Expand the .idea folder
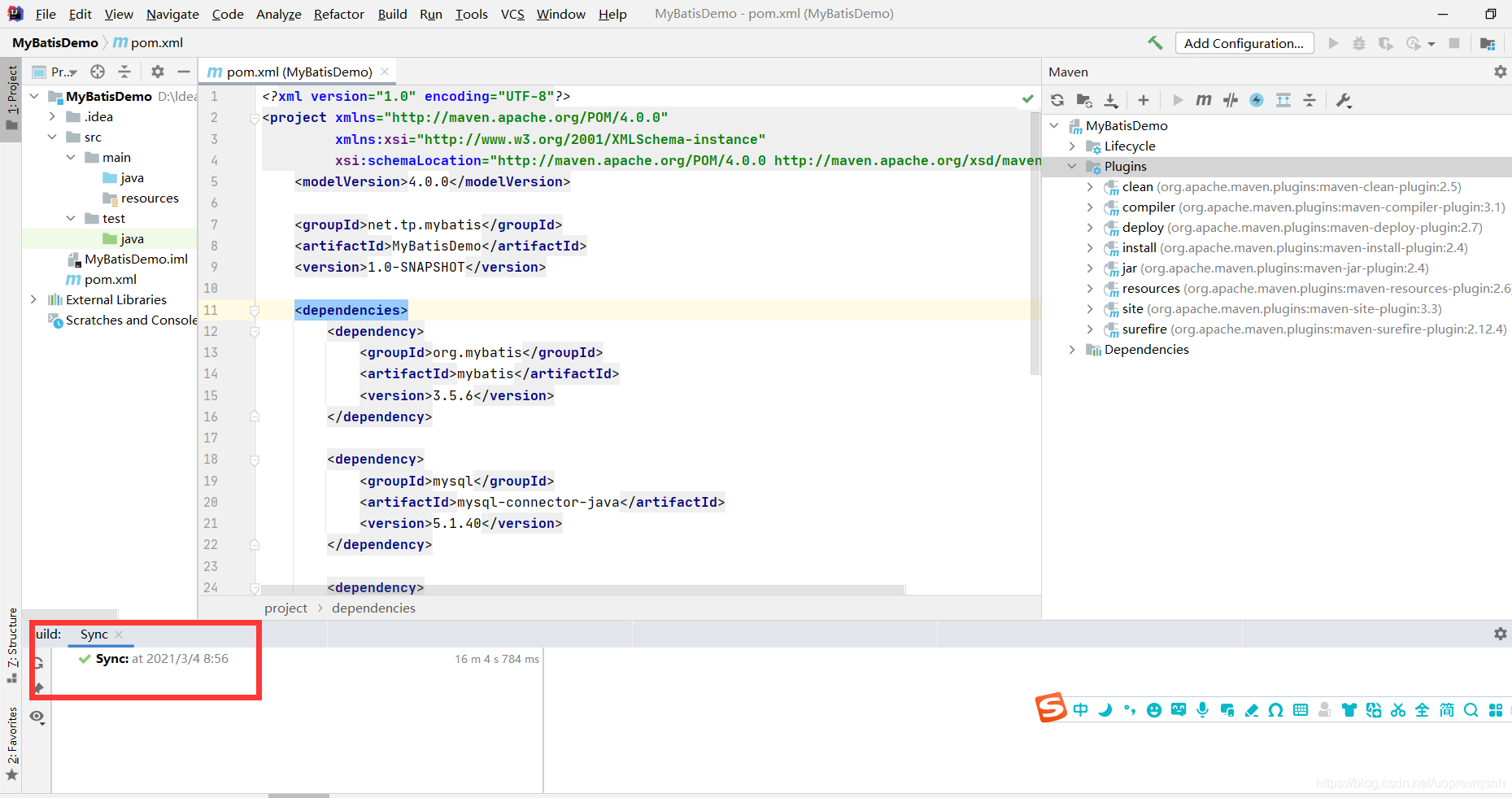 click(52, 116)
